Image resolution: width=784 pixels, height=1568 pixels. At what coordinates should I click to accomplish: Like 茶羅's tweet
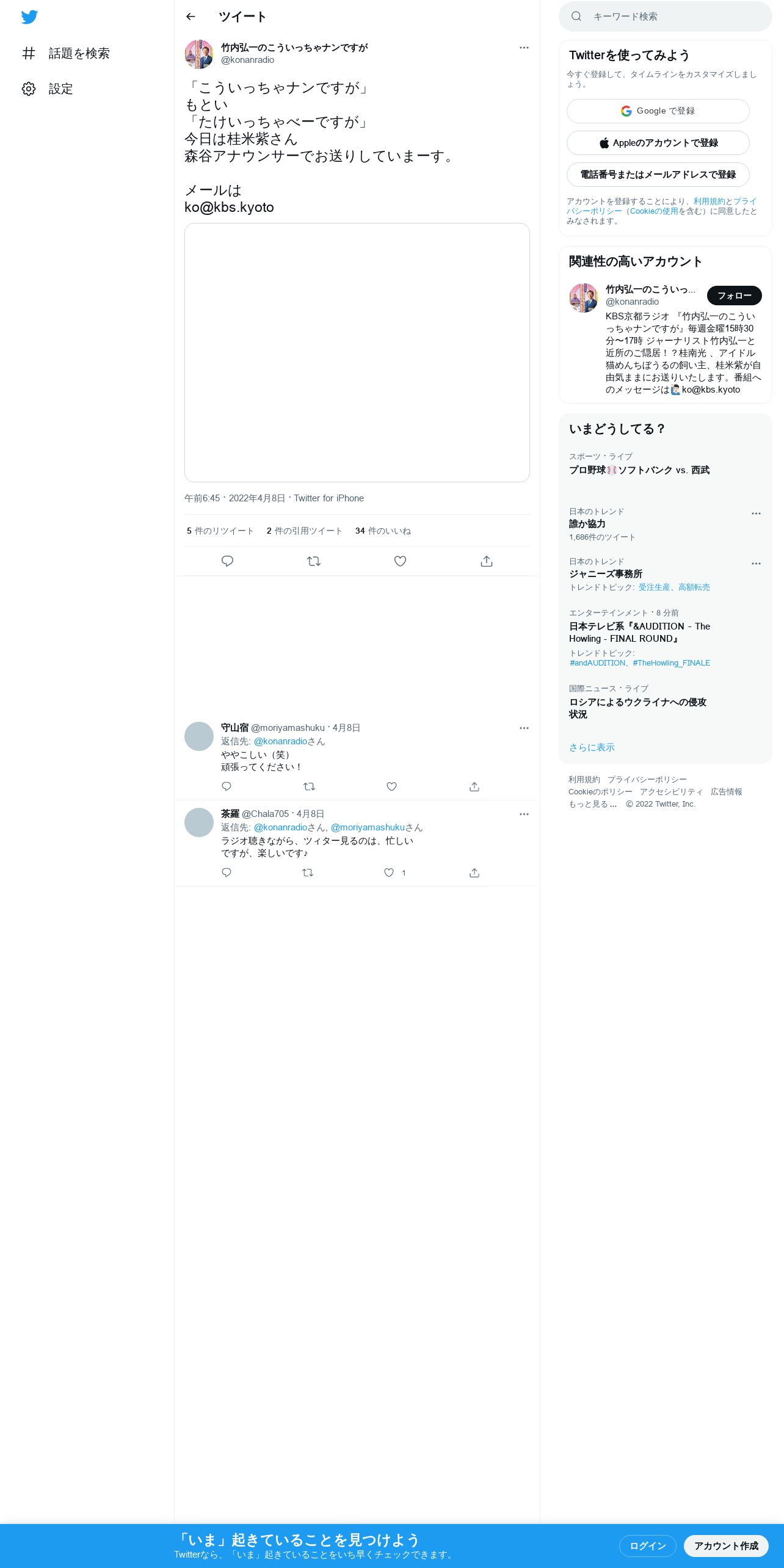(x=389, y=873)
